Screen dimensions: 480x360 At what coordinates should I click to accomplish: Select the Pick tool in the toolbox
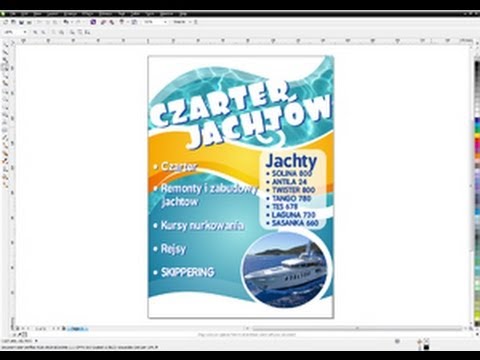pos(6,45)
